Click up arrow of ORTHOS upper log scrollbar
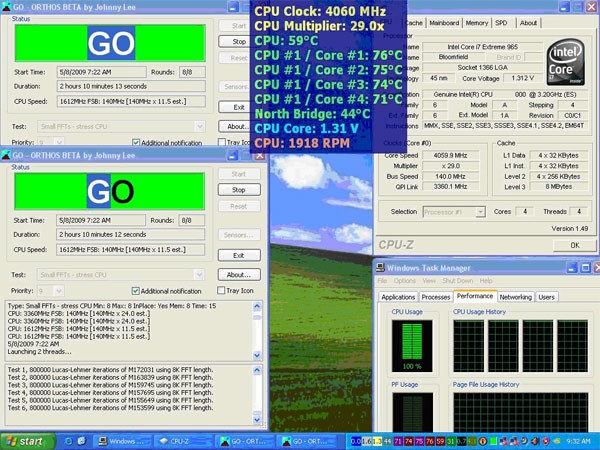 click(x=257, y=306)
